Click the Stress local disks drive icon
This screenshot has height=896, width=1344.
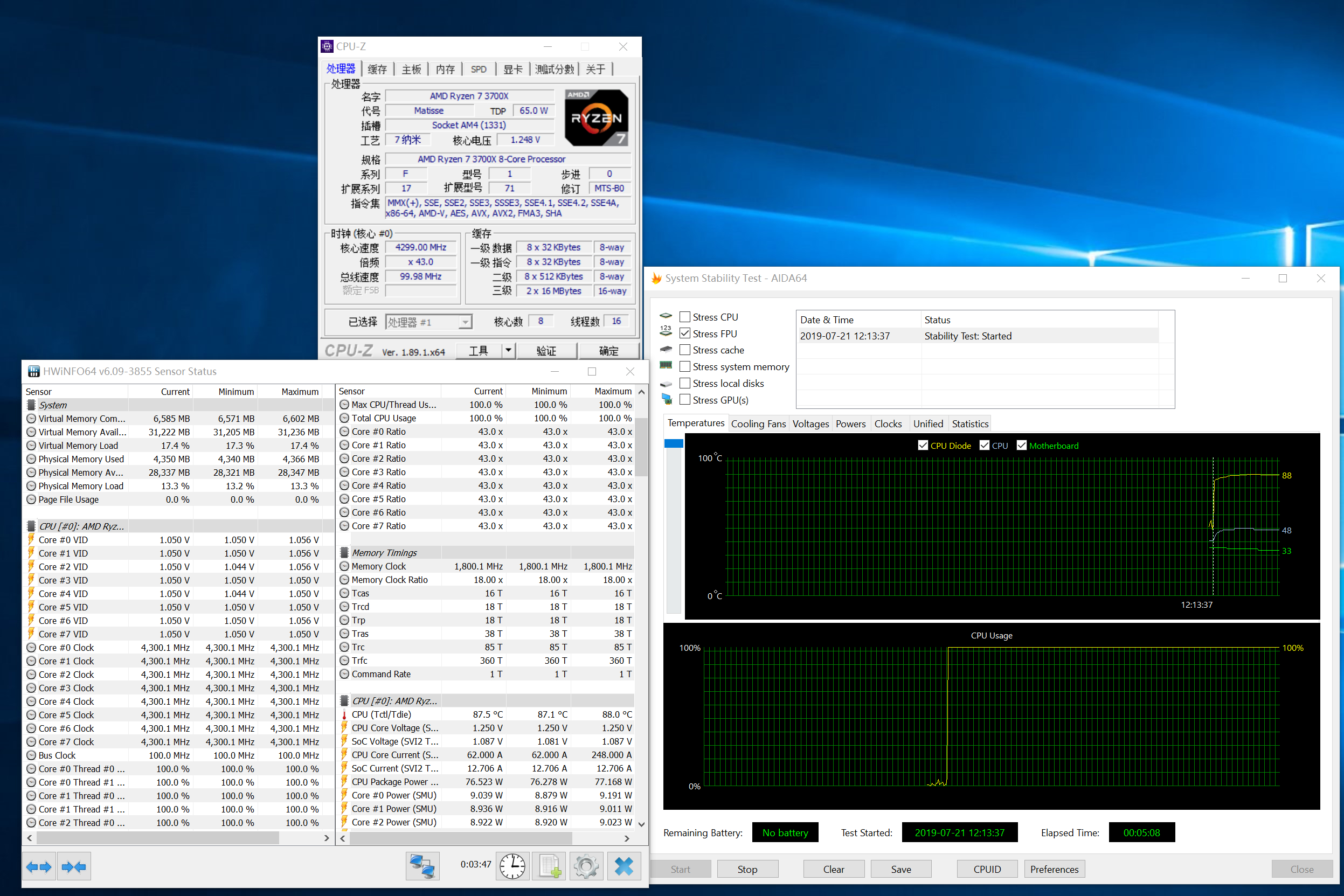pyautogui.click(x=666, y=384)
